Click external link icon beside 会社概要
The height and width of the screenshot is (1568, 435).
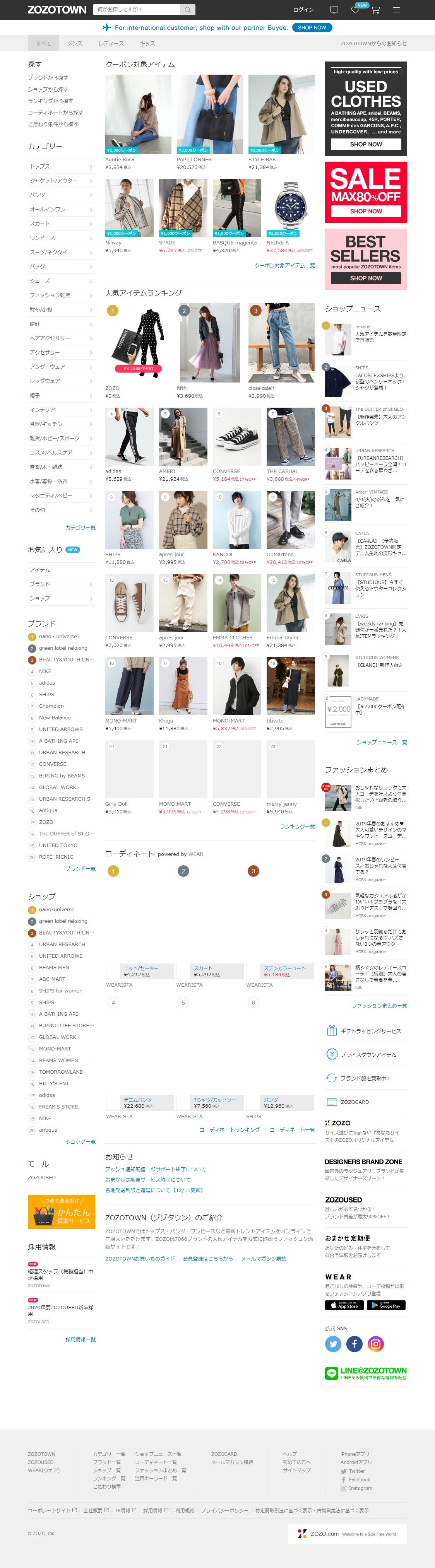[x=106, y=1510]
